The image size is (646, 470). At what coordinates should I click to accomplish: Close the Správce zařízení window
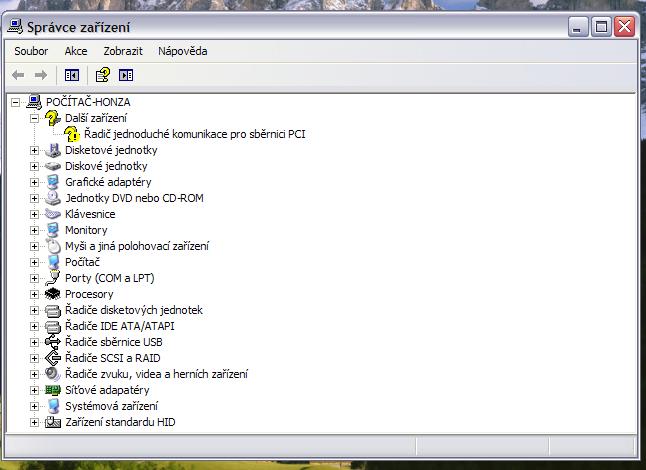tap(625, 27)
